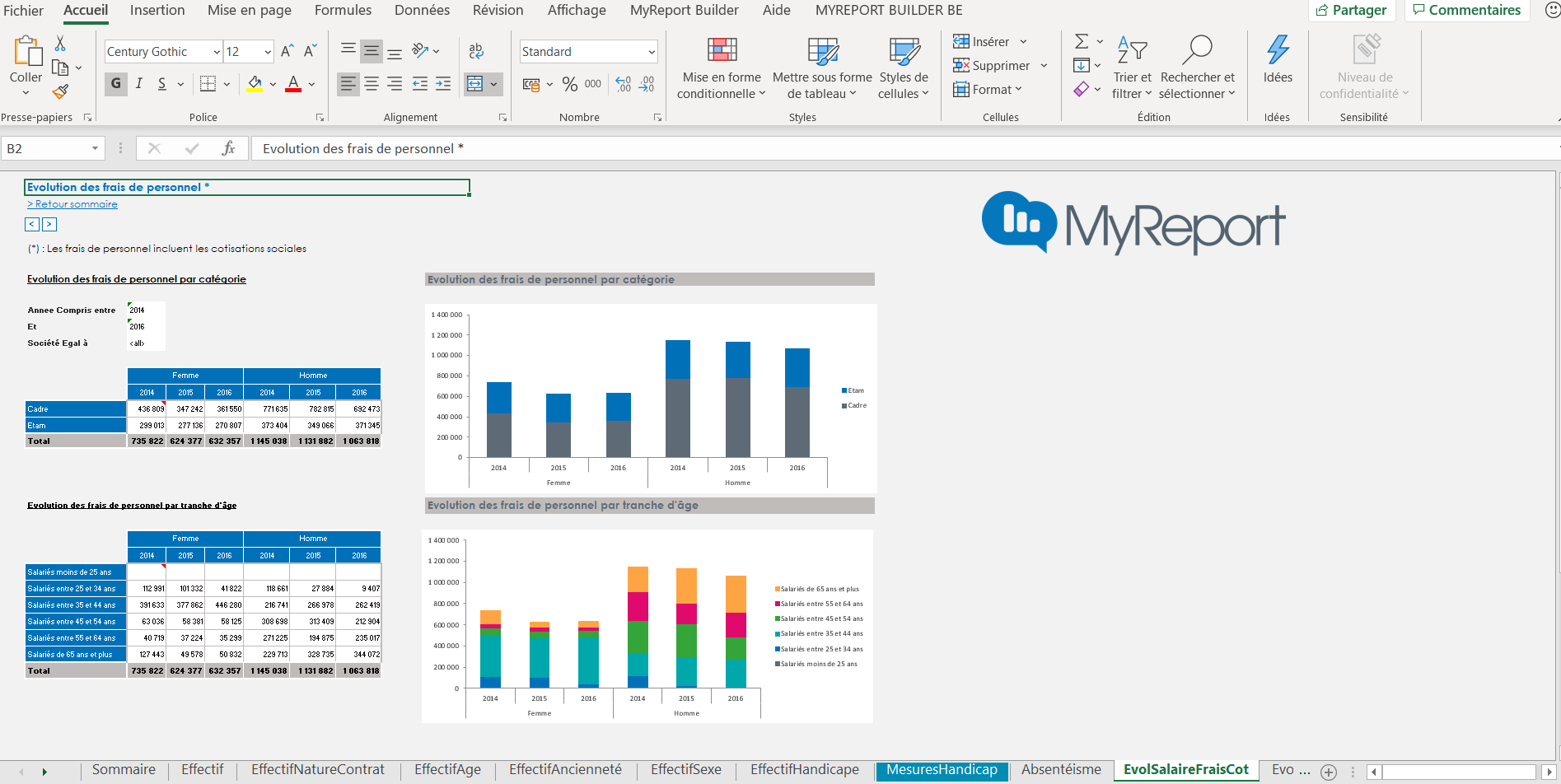Click the Copy icon

[x=60, y=68]
